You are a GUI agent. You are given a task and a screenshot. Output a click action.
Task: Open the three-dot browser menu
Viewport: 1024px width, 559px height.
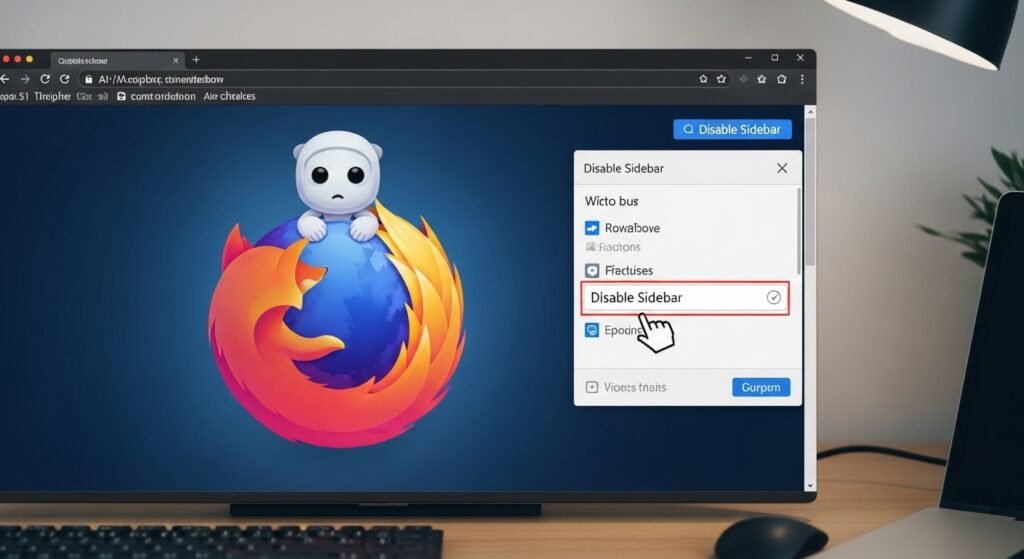(802, 78)
